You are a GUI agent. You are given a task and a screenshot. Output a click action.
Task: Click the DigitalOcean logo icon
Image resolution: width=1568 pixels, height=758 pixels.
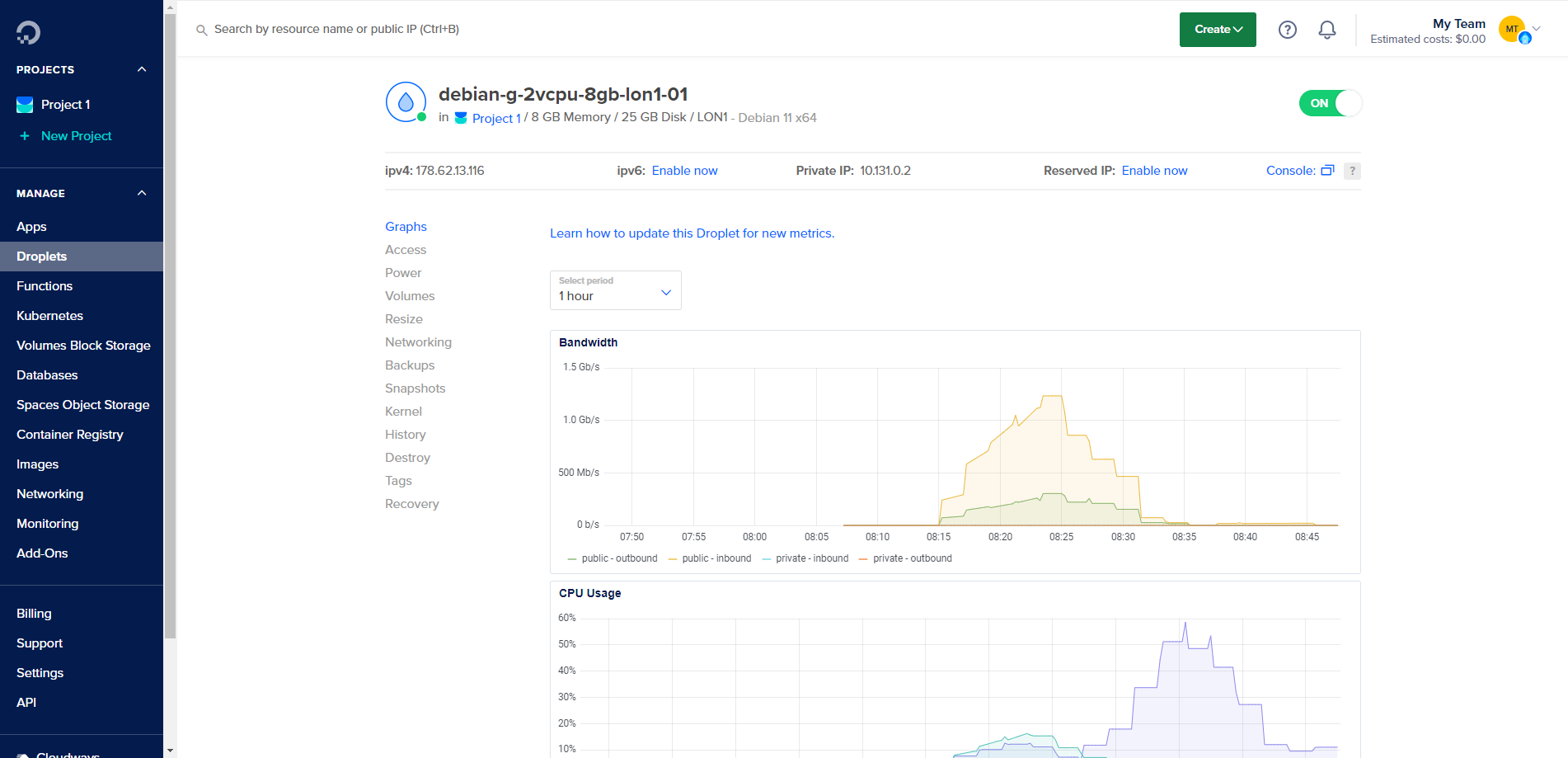[28, 32]
